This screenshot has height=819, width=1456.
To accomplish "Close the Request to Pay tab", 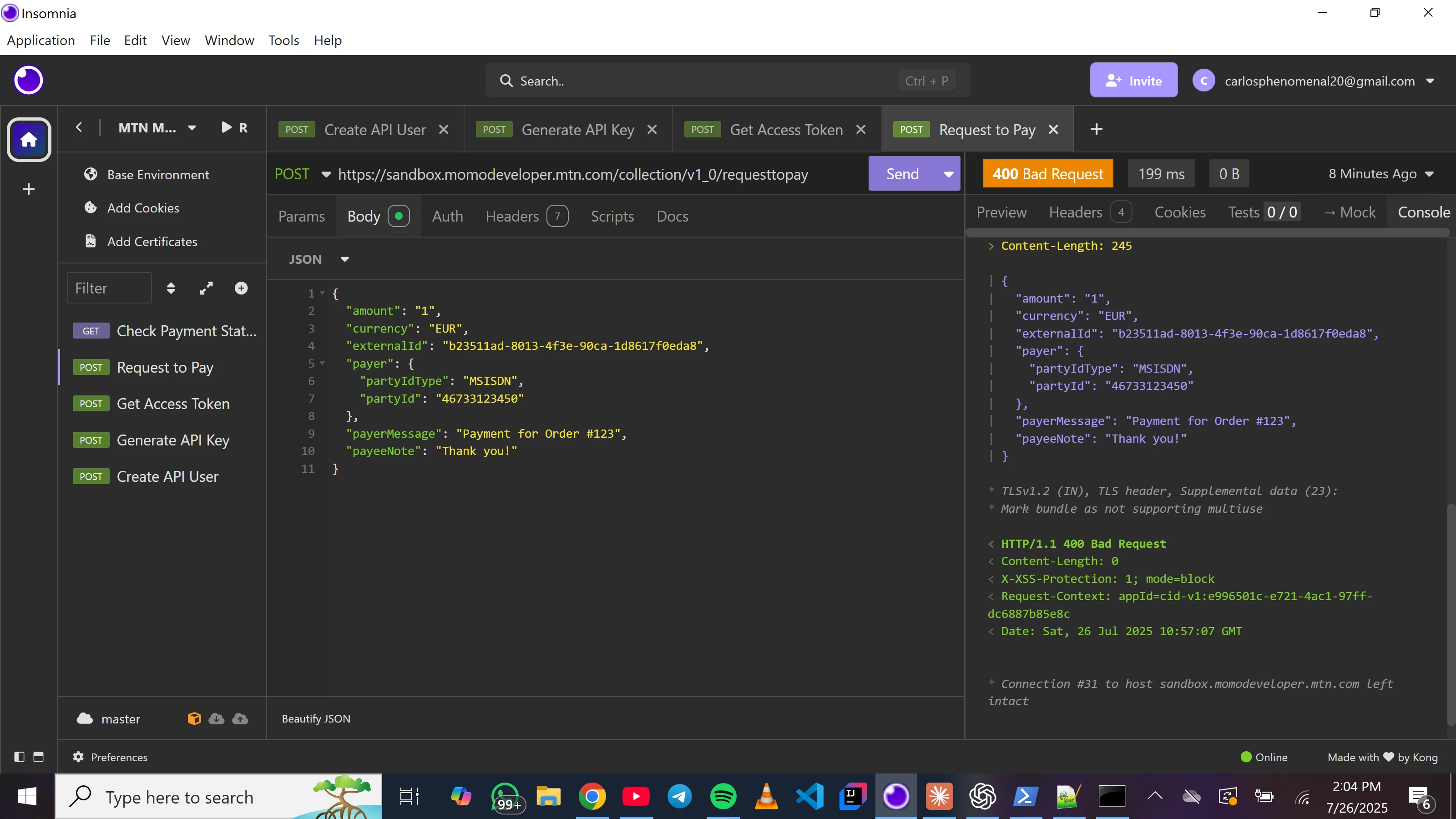I will [x=1054, y=129].
